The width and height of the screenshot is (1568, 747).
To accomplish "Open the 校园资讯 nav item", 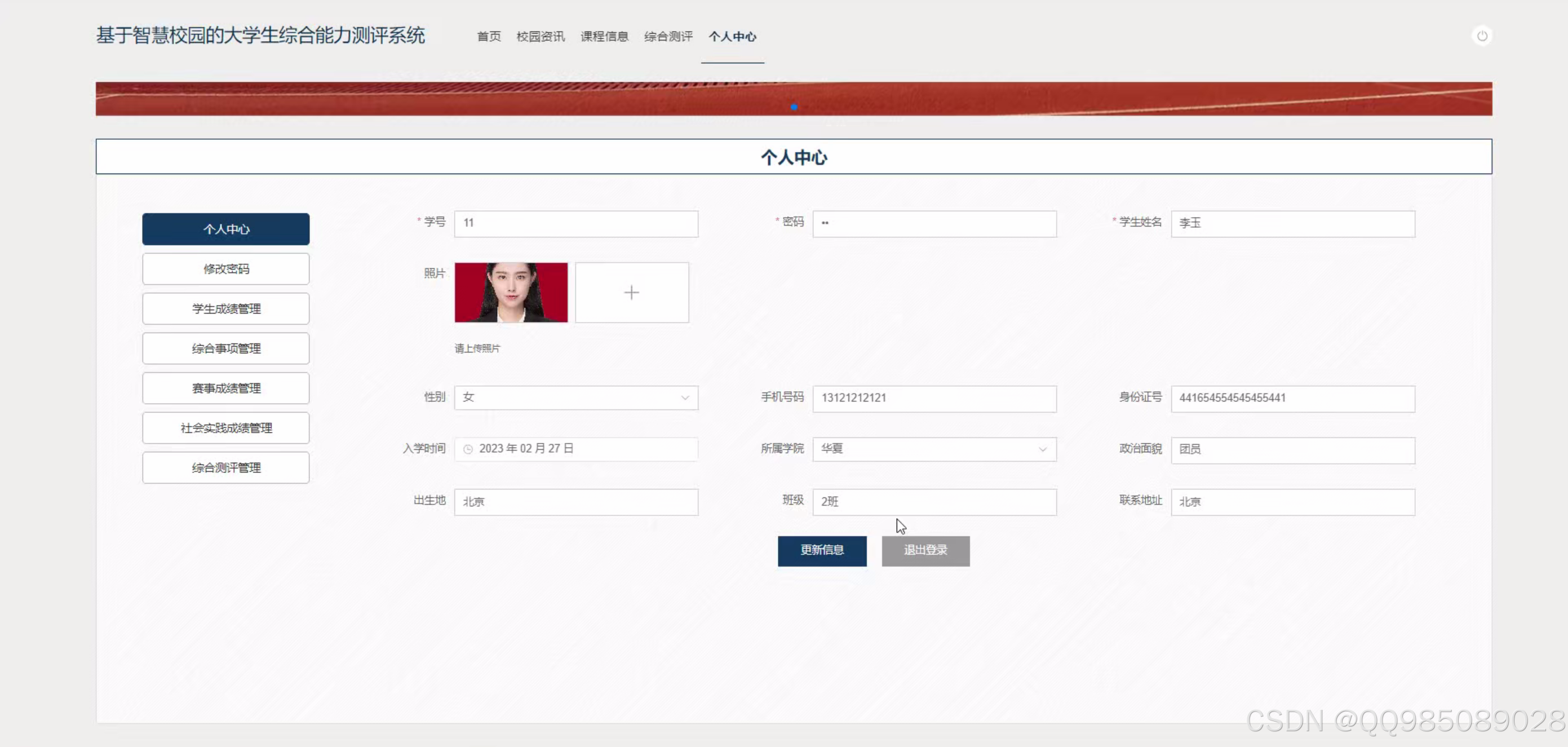I will pyautogui.click(x=540, y=37).
